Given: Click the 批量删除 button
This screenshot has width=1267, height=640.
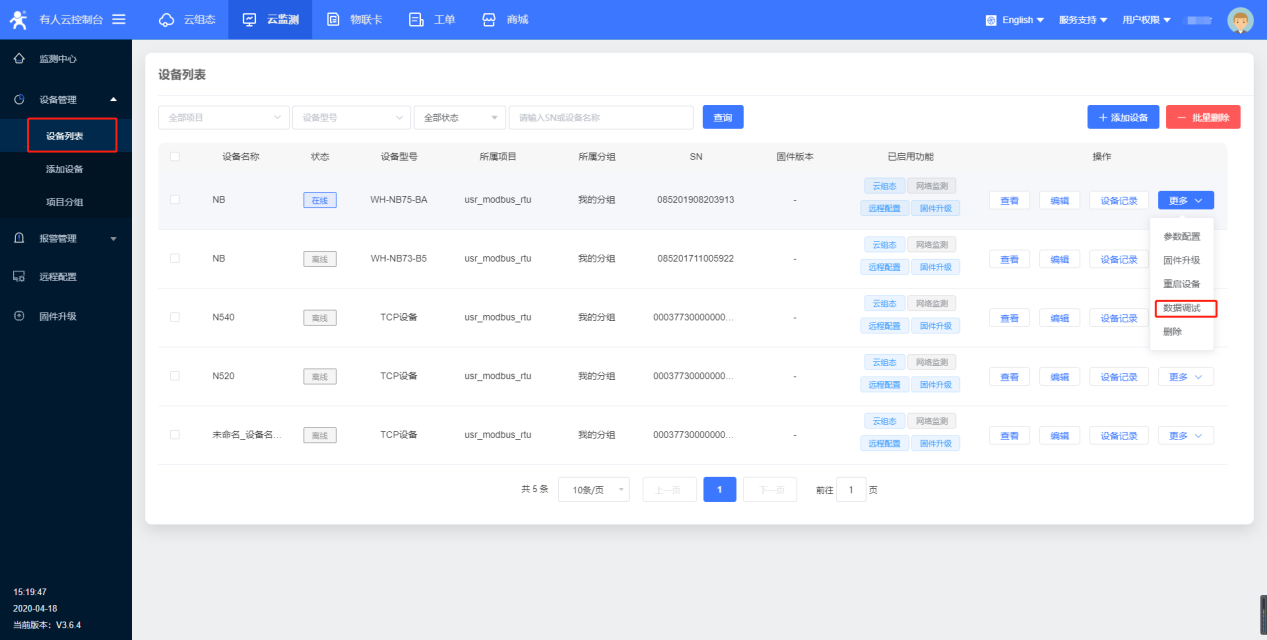Looking at the screenshot, I should pyautogui.click(x=1203, y=117).
